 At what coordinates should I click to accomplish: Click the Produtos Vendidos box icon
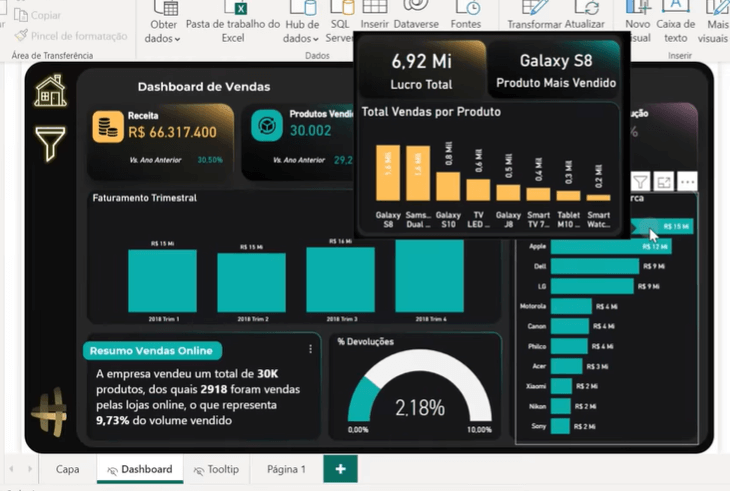267,125
